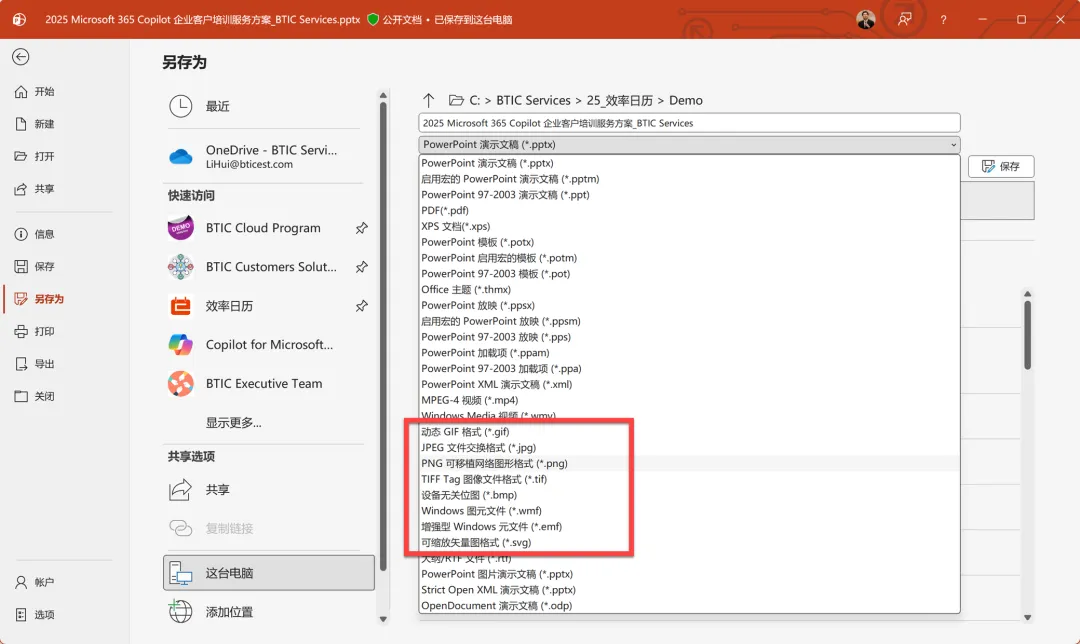The height and width of the screenshot is (644, 1080).
Task: Open 选项 in the sidebar
Action: coord(36,614)
